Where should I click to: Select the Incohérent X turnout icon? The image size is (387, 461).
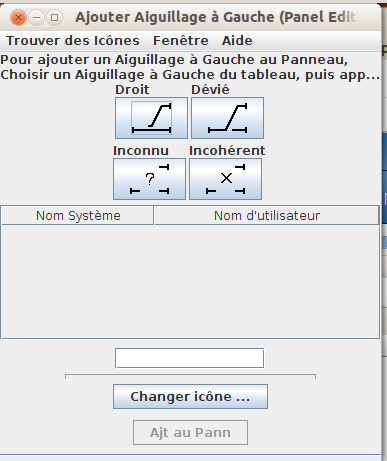pos(225,179)
